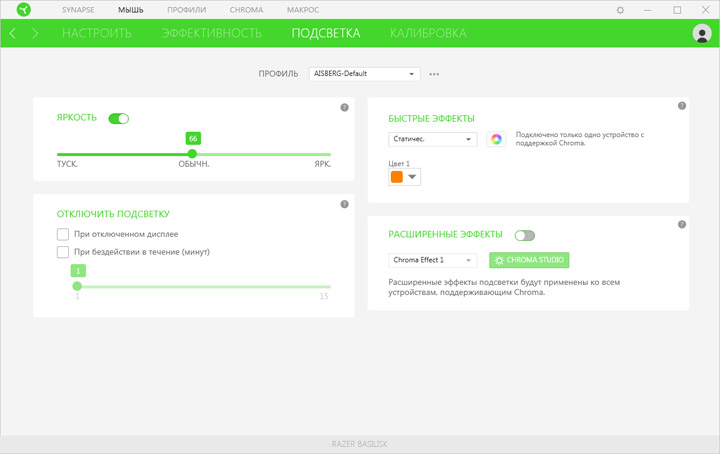Click the ЯРК. end of brightness slider

322,164
